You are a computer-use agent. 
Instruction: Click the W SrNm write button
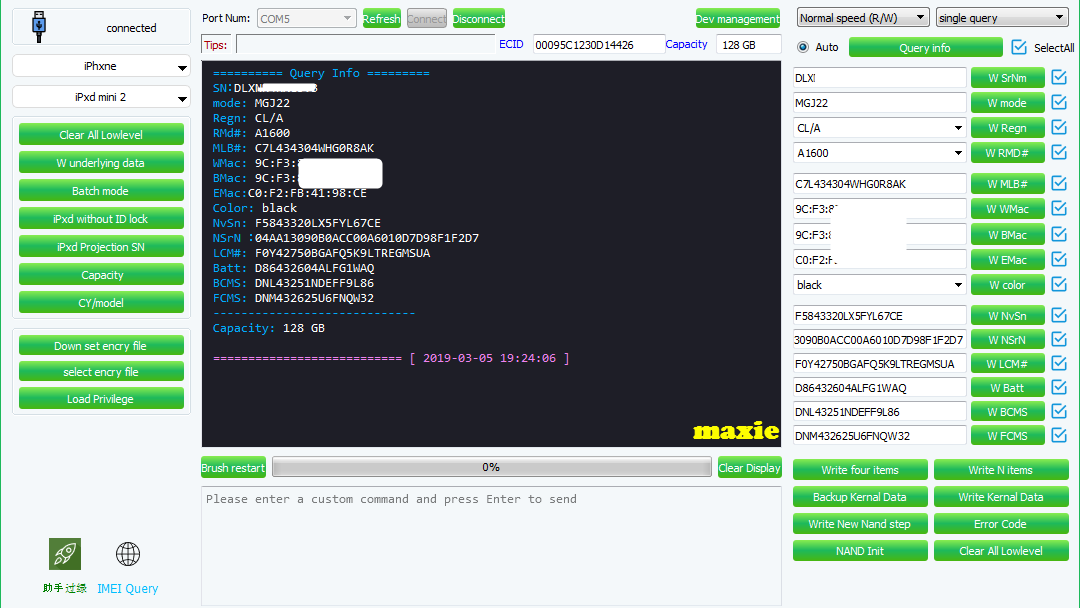(x=1007, y=78)
